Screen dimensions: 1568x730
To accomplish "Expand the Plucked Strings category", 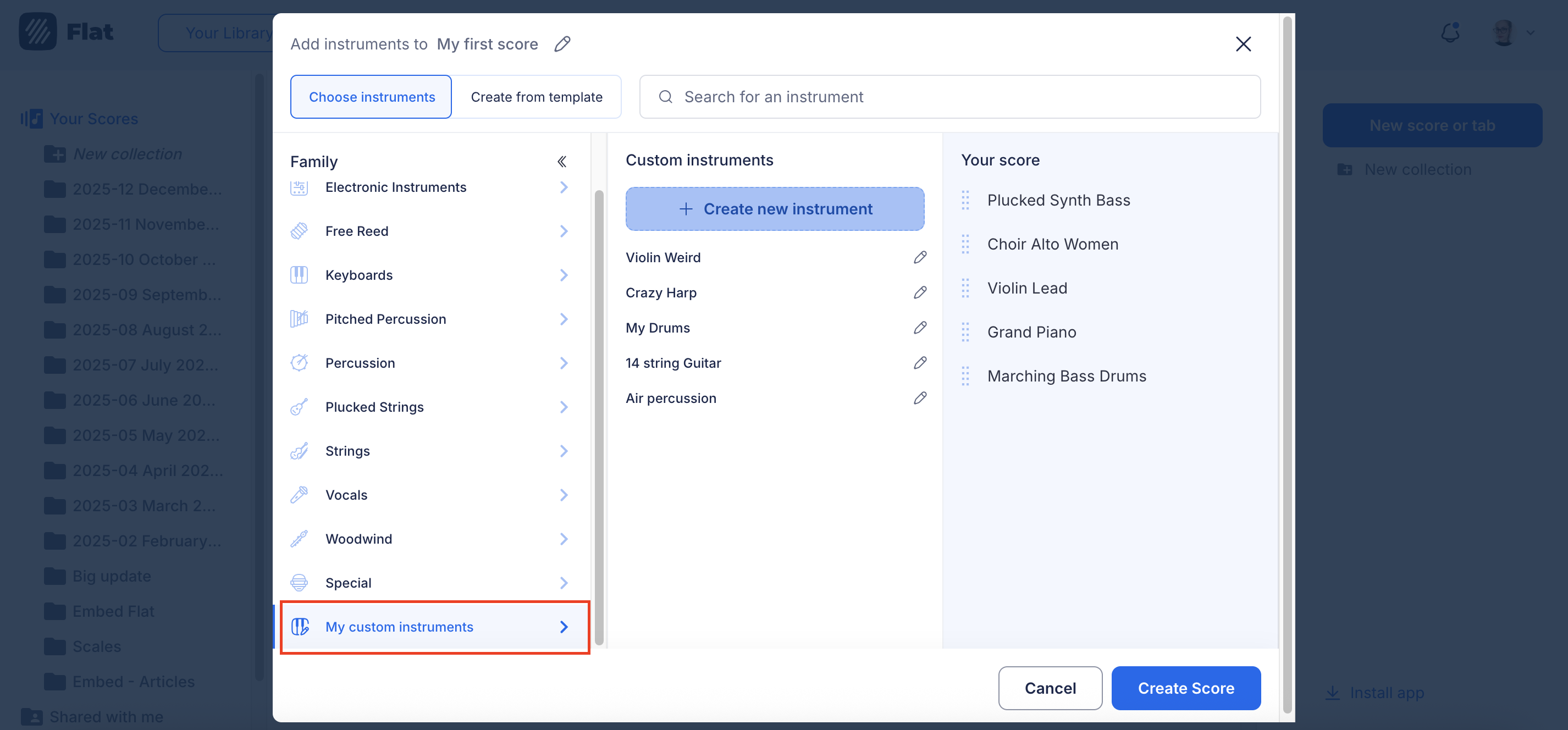I will tap(563, 407).
